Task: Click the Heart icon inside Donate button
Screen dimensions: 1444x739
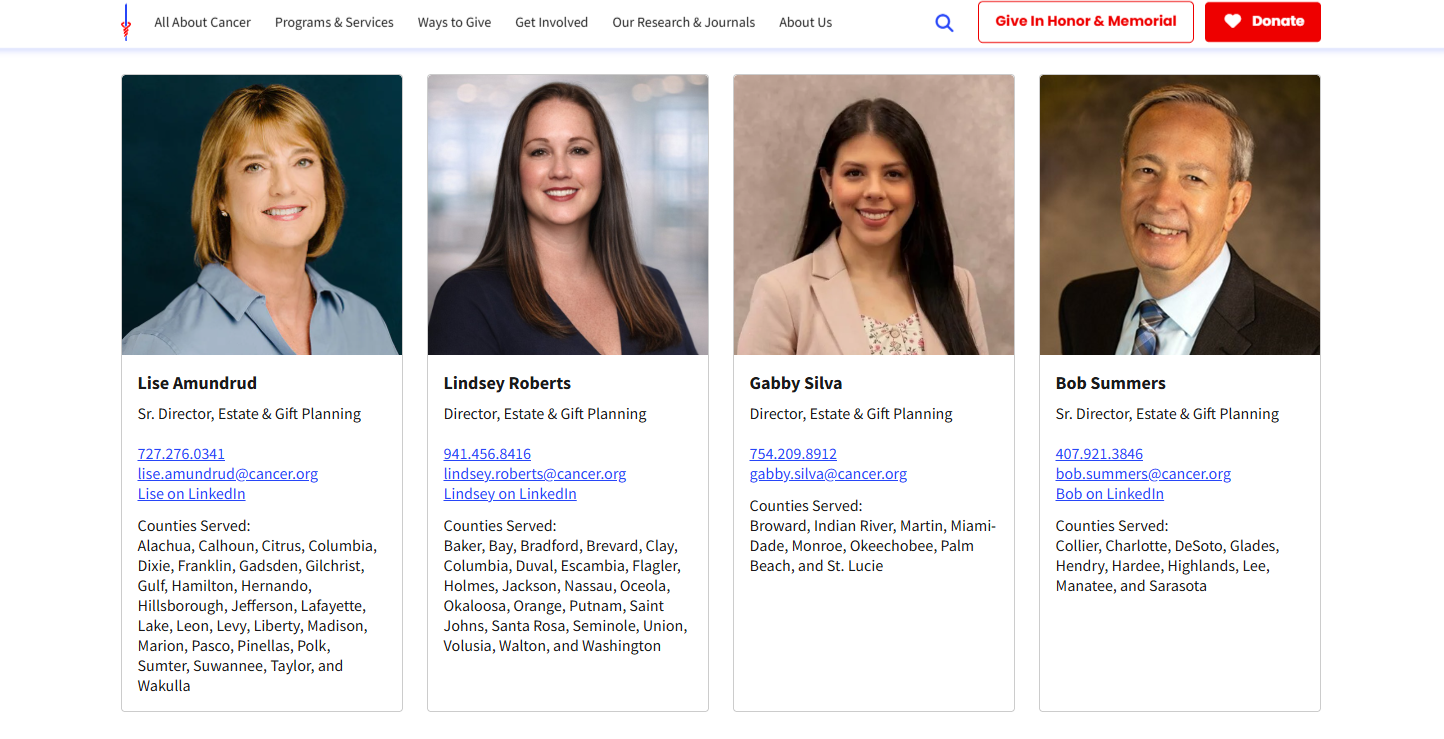Action: pyautogui.click(x=1233, y=22)
